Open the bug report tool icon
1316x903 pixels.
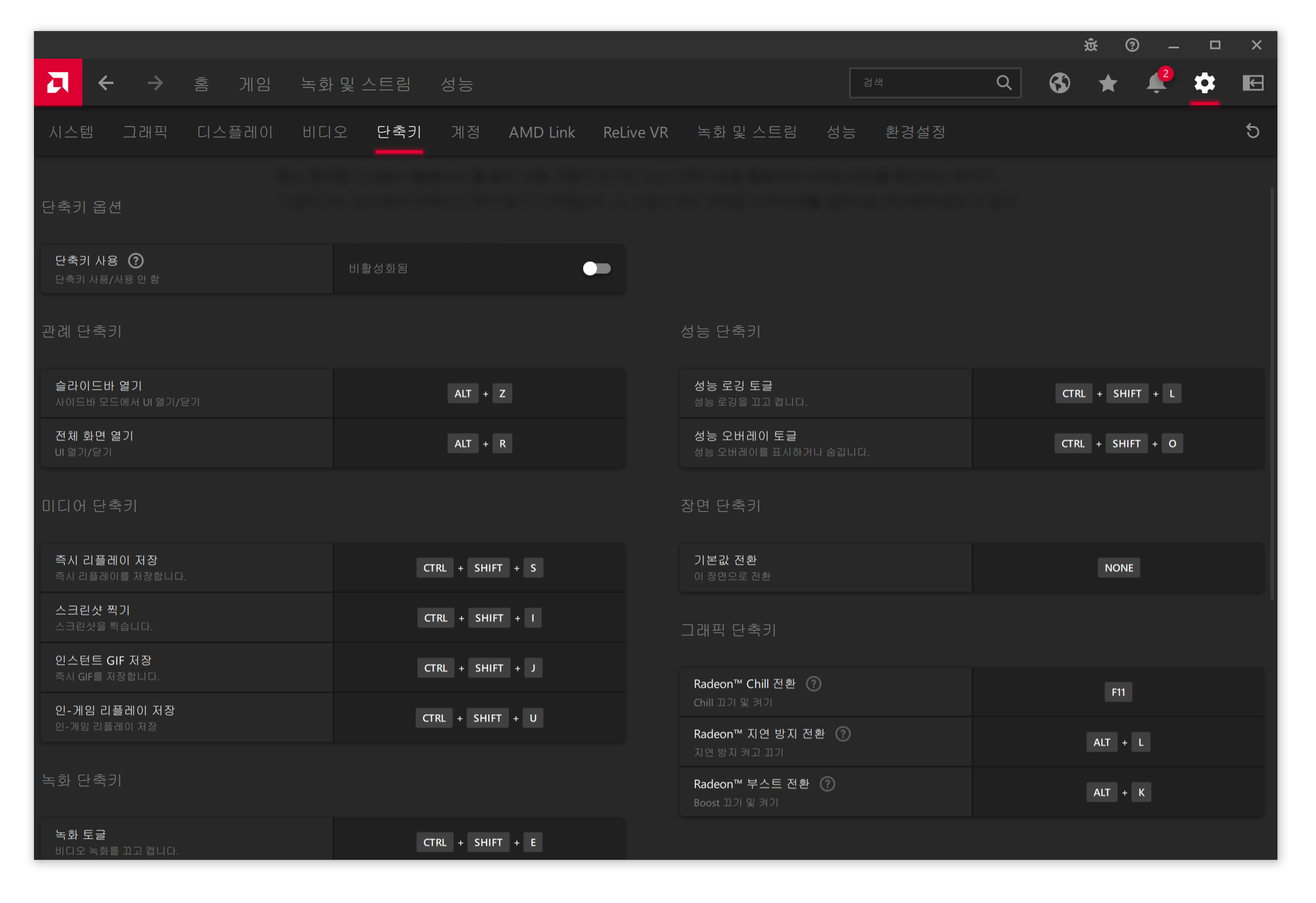coord(1090,45)
